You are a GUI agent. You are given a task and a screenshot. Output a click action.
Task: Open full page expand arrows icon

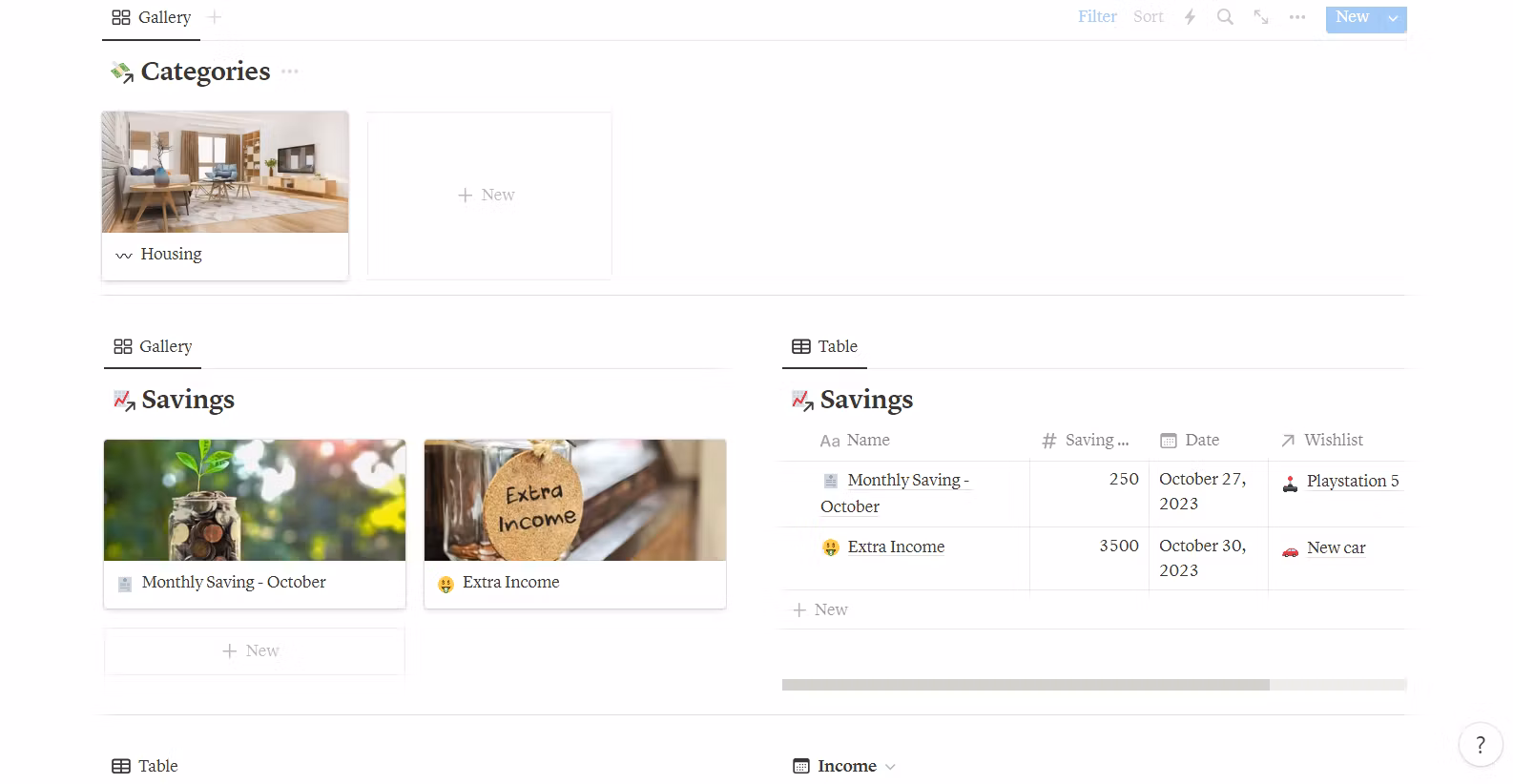click(1261, 17)
